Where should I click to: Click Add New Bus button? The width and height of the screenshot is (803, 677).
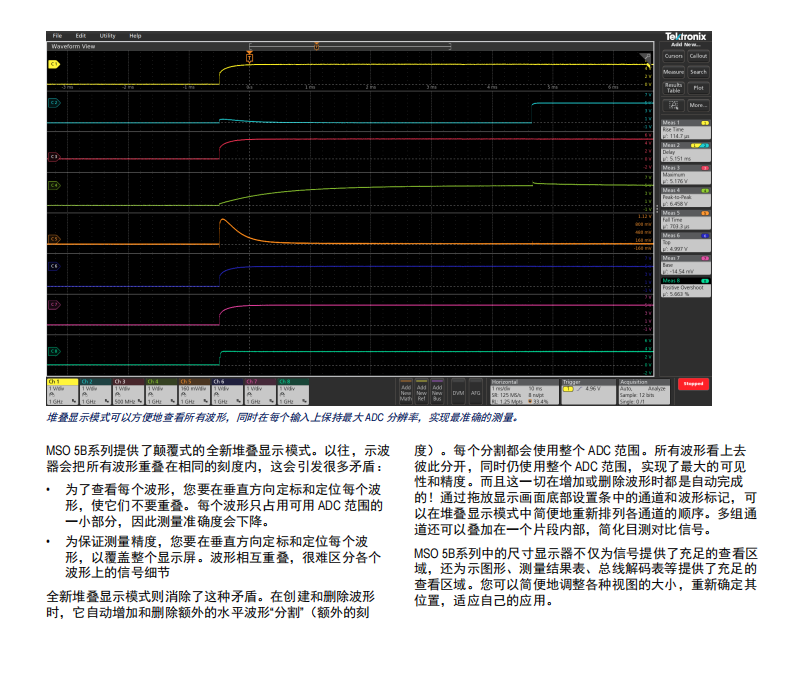437,392
